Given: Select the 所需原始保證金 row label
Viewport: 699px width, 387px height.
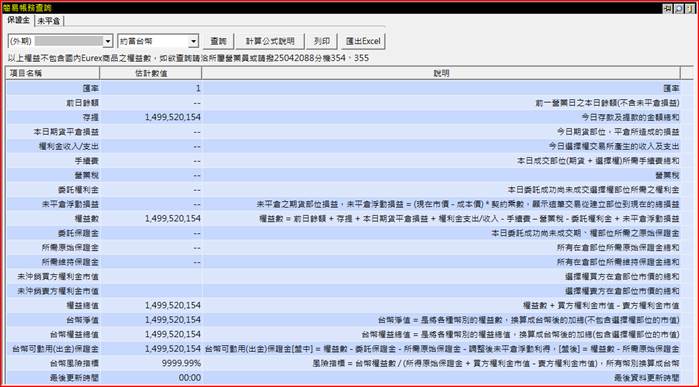Looking at the screenshot, I should click(70, 247).
